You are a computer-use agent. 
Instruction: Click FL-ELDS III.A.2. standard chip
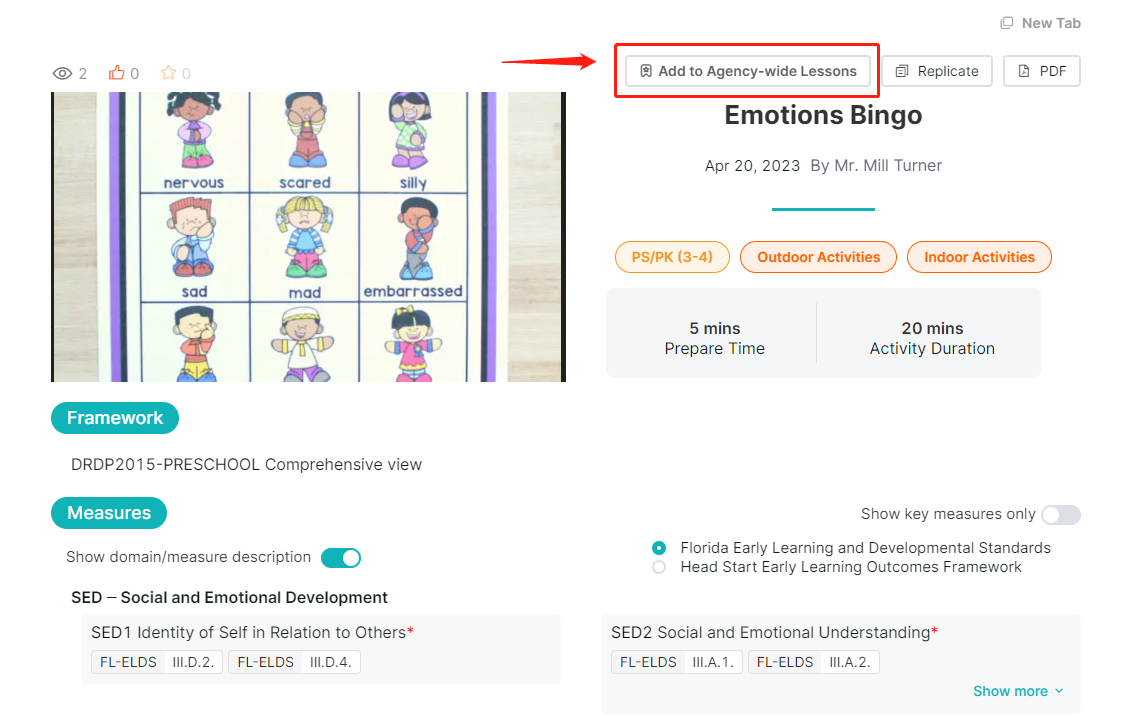point(814,662)
